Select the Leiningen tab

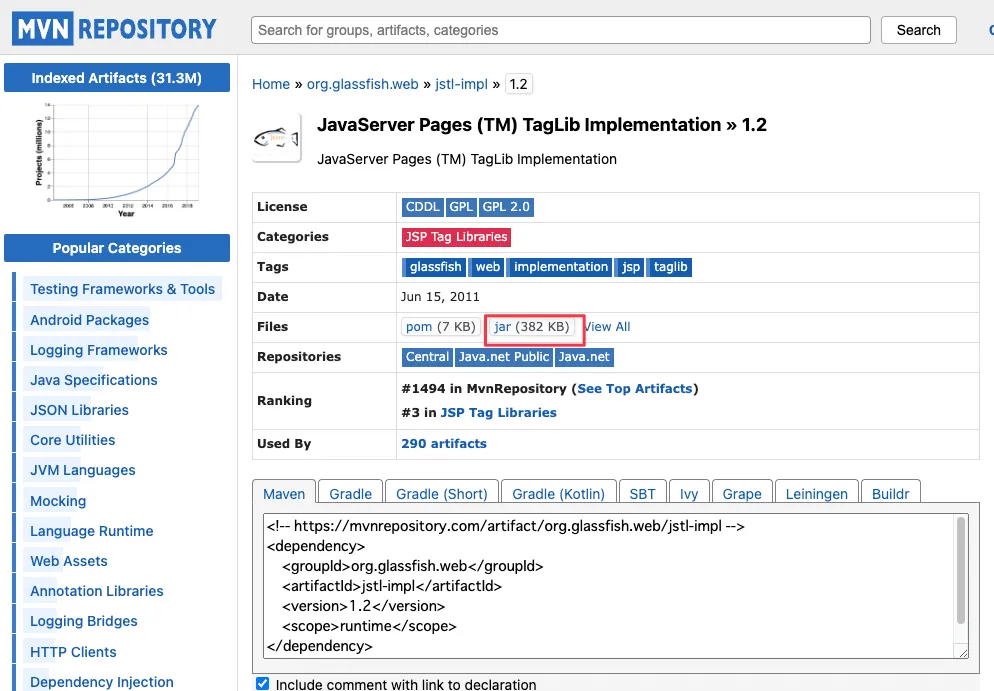point(816,494)
